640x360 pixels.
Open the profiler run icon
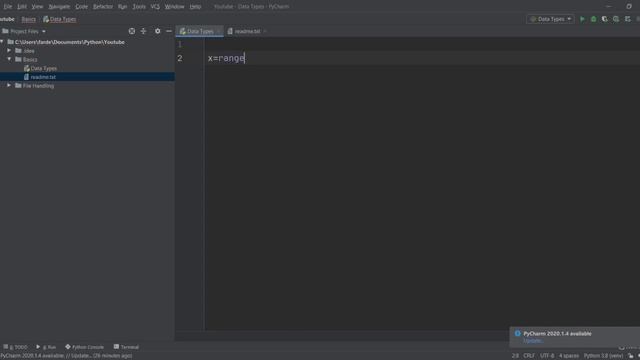tap(616, 19)
